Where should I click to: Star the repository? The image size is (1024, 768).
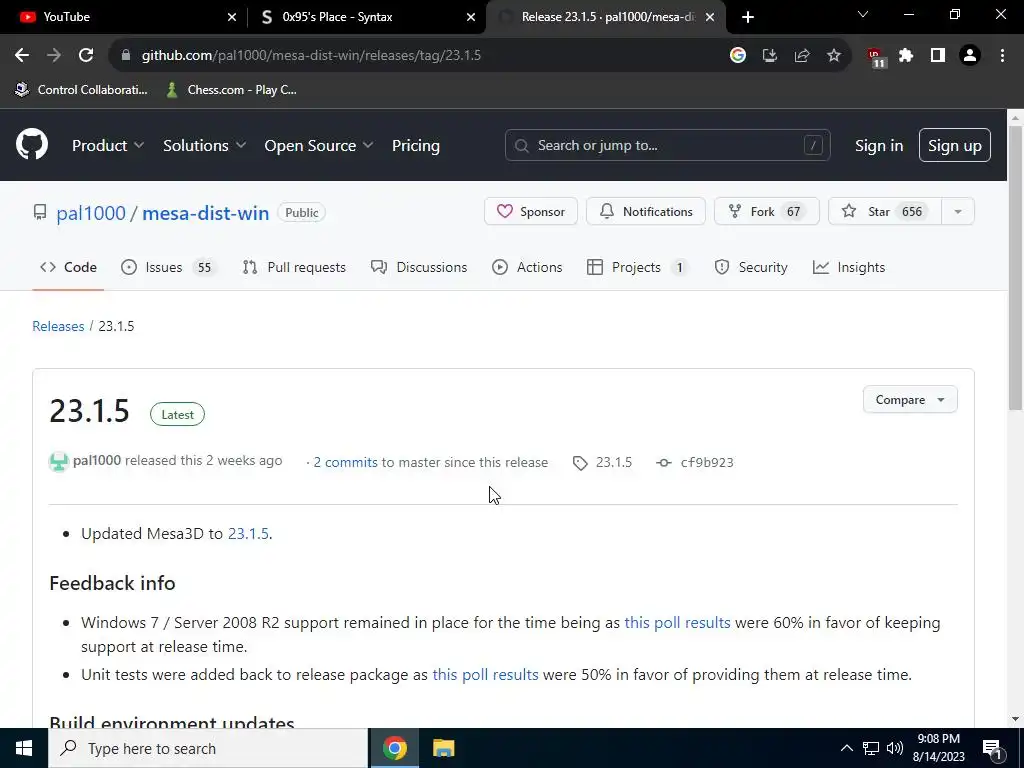coord(885,211)
